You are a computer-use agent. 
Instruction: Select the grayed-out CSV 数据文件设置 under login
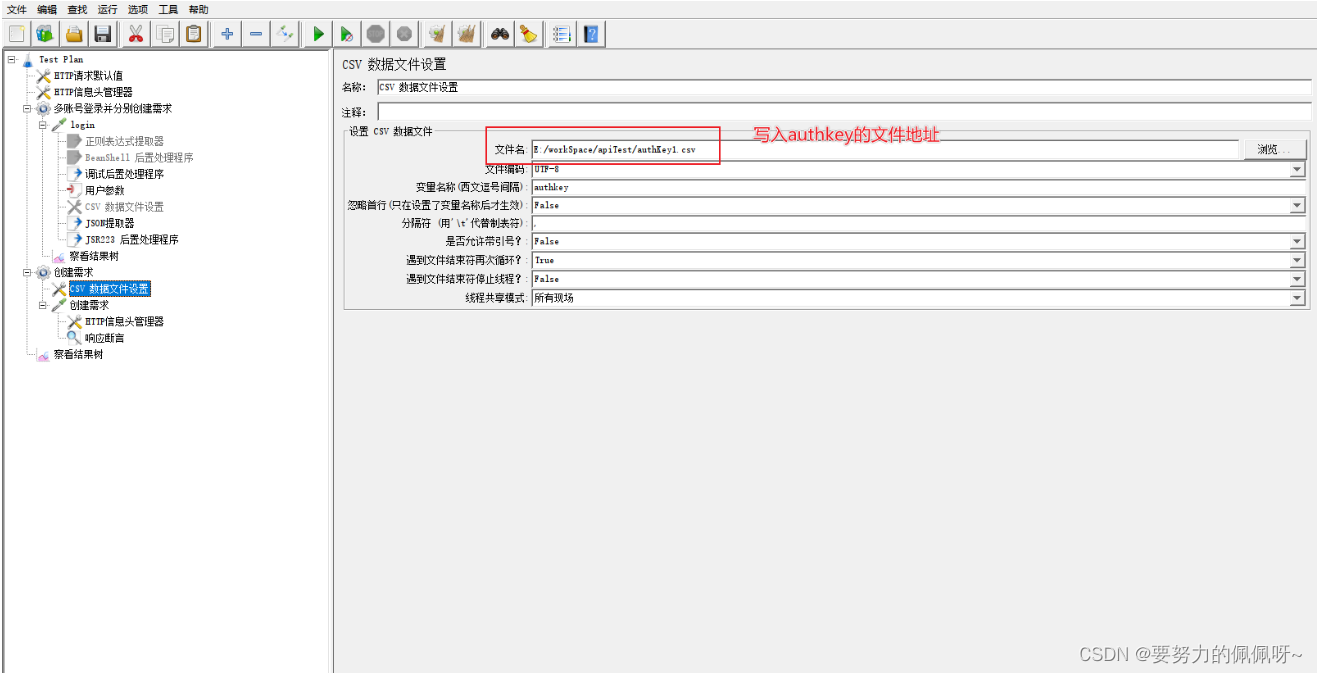pos(124,207)
